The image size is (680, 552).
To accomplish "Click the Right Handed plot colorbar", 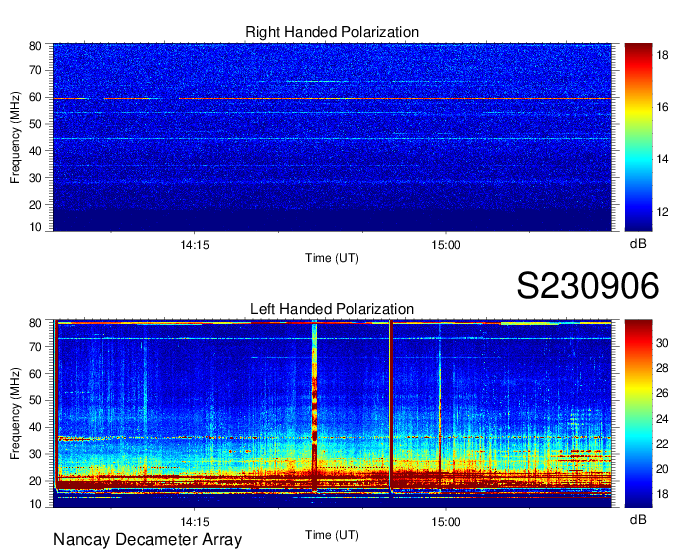I will click(x=638, y=137).
